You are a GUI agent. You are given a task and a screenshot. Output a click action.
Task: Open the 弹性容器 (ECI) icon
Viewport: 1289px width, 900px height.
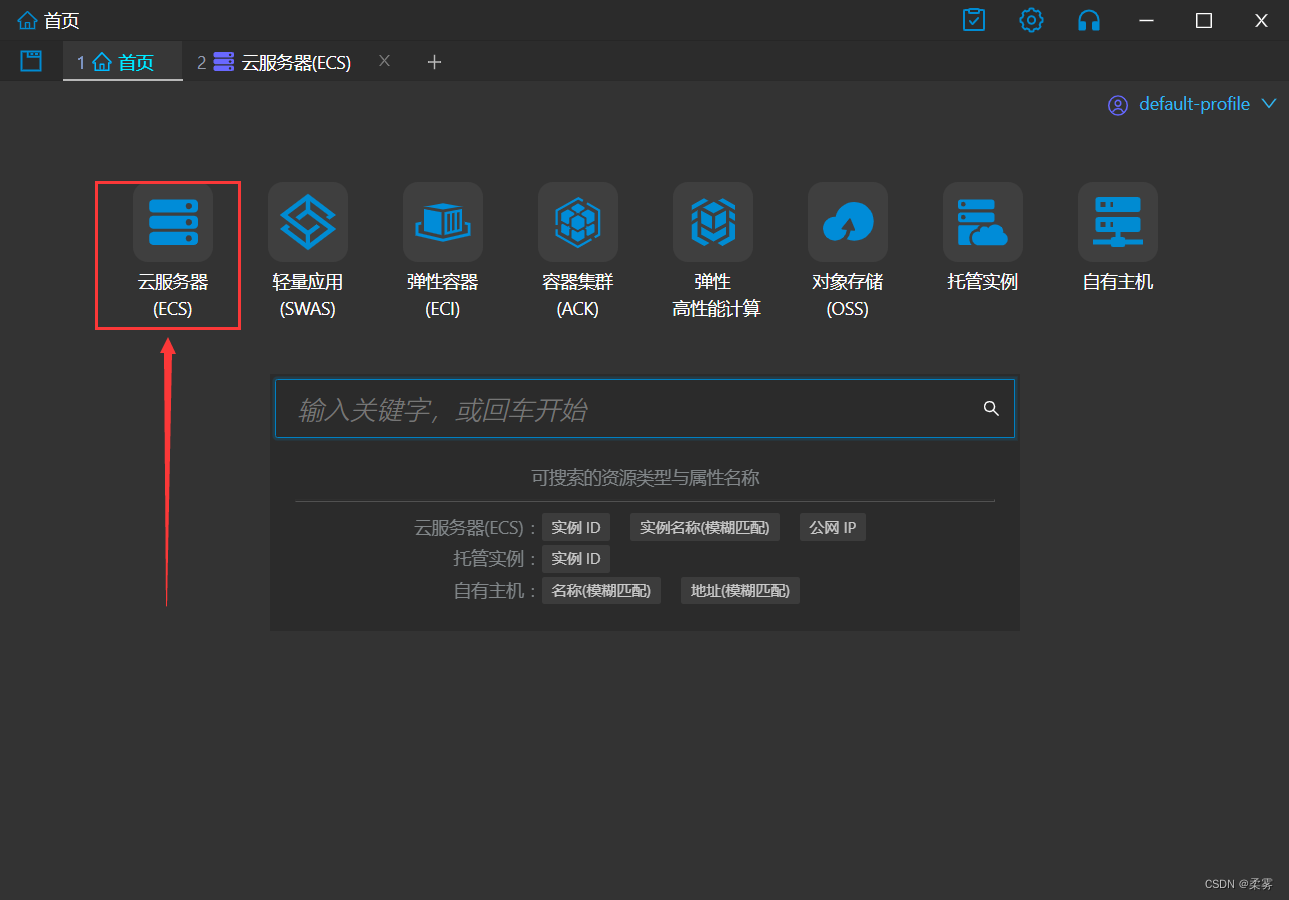click(443, 222)
